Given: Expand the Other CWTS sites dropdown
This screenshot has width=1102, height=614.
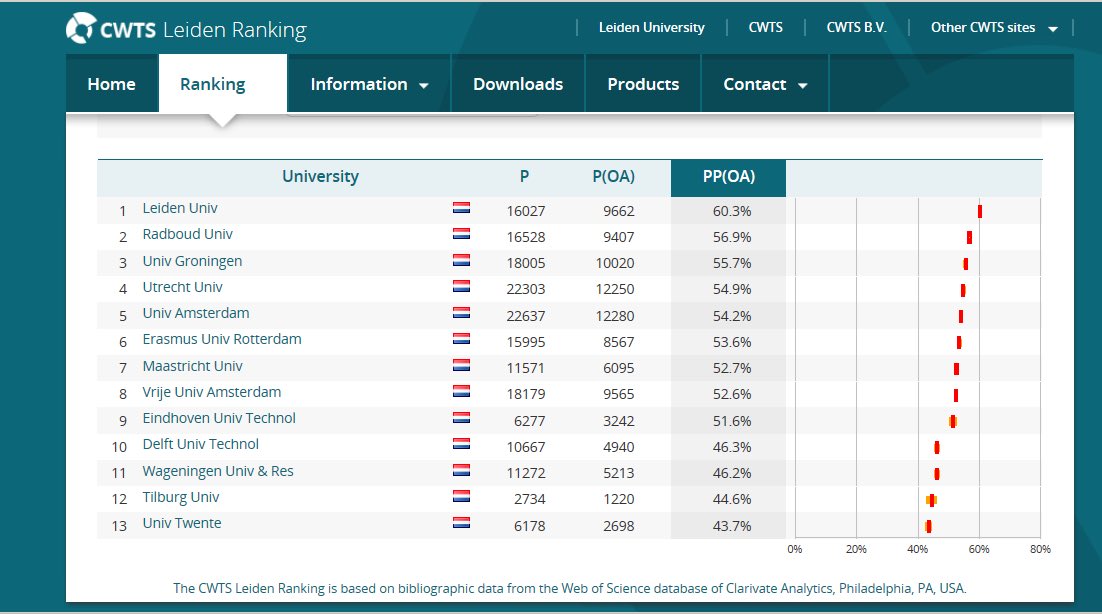Looking at the screenshot, I should tap(994, 27).
